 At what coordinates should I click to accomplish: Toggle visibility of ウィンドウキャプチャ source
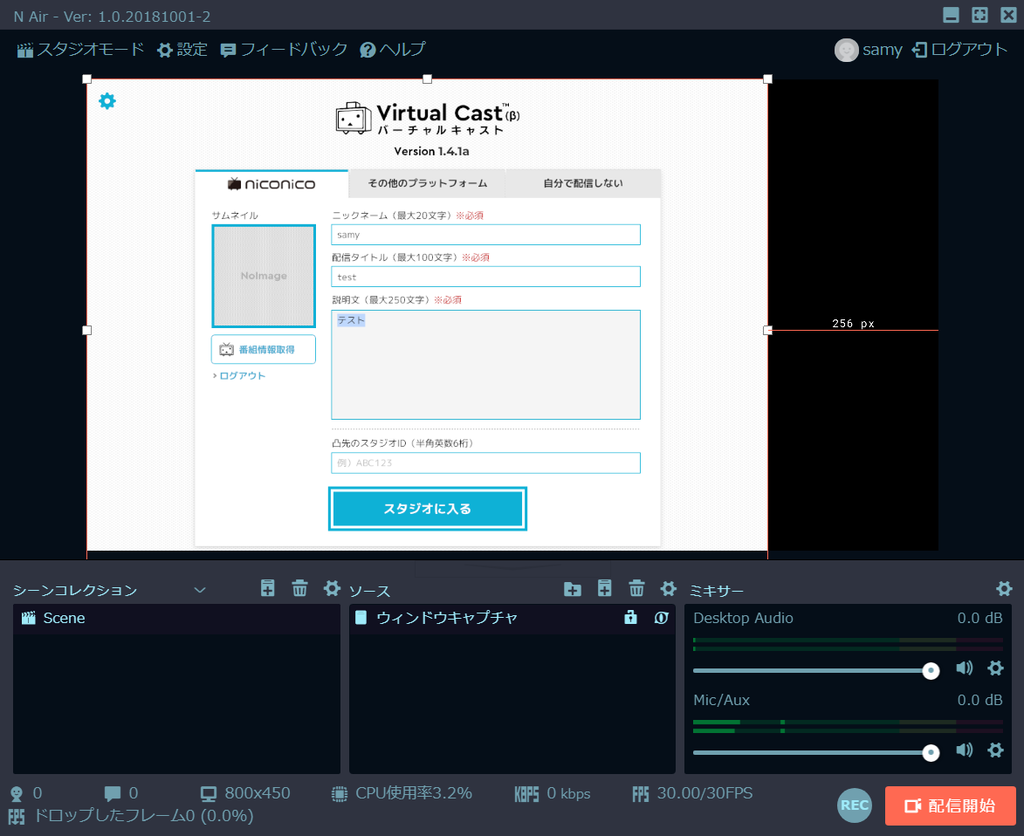pyautogui.click(x=662, y=617)
